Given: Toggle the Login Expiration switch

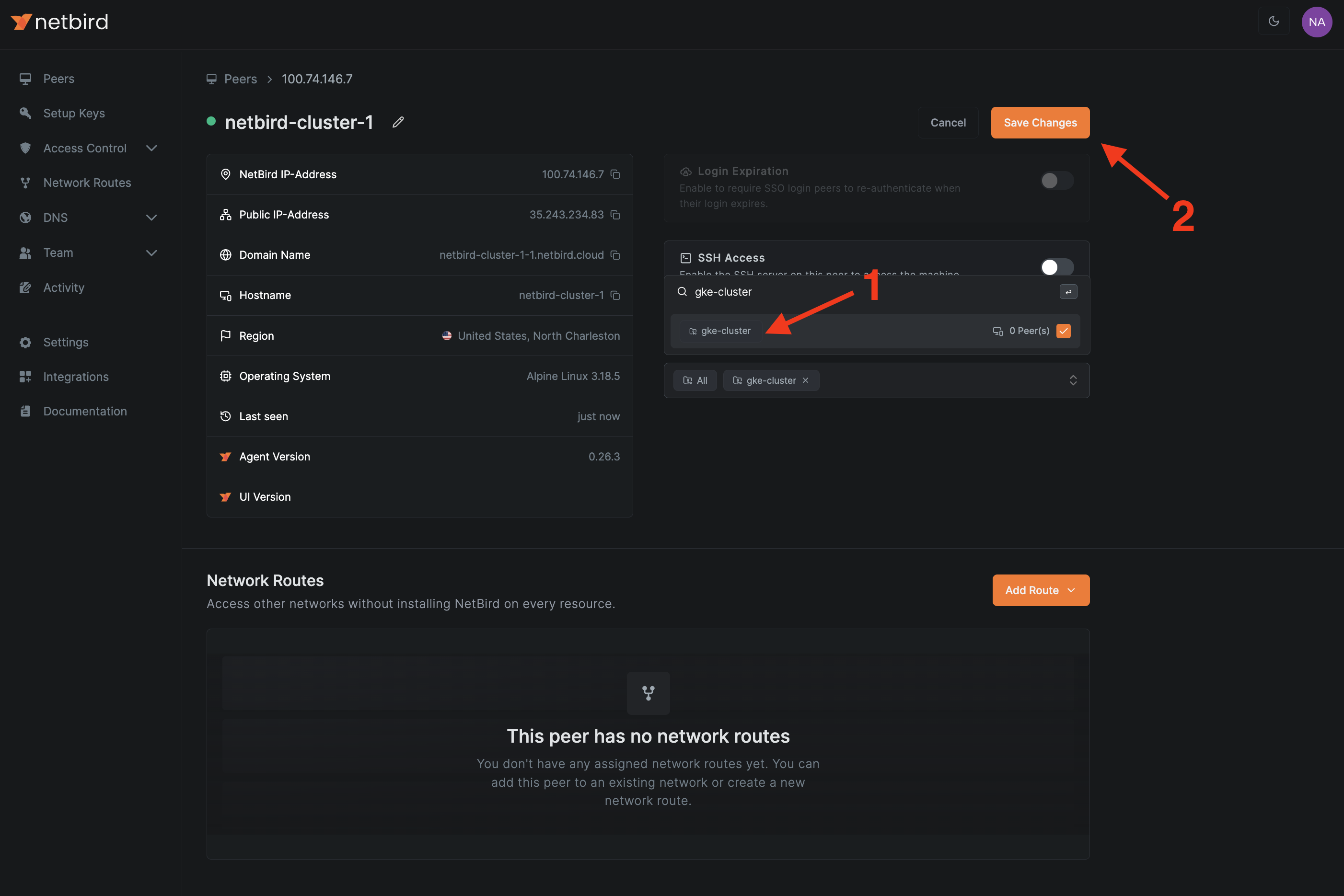Looking at the screenshot, I should coord(1056,181).
